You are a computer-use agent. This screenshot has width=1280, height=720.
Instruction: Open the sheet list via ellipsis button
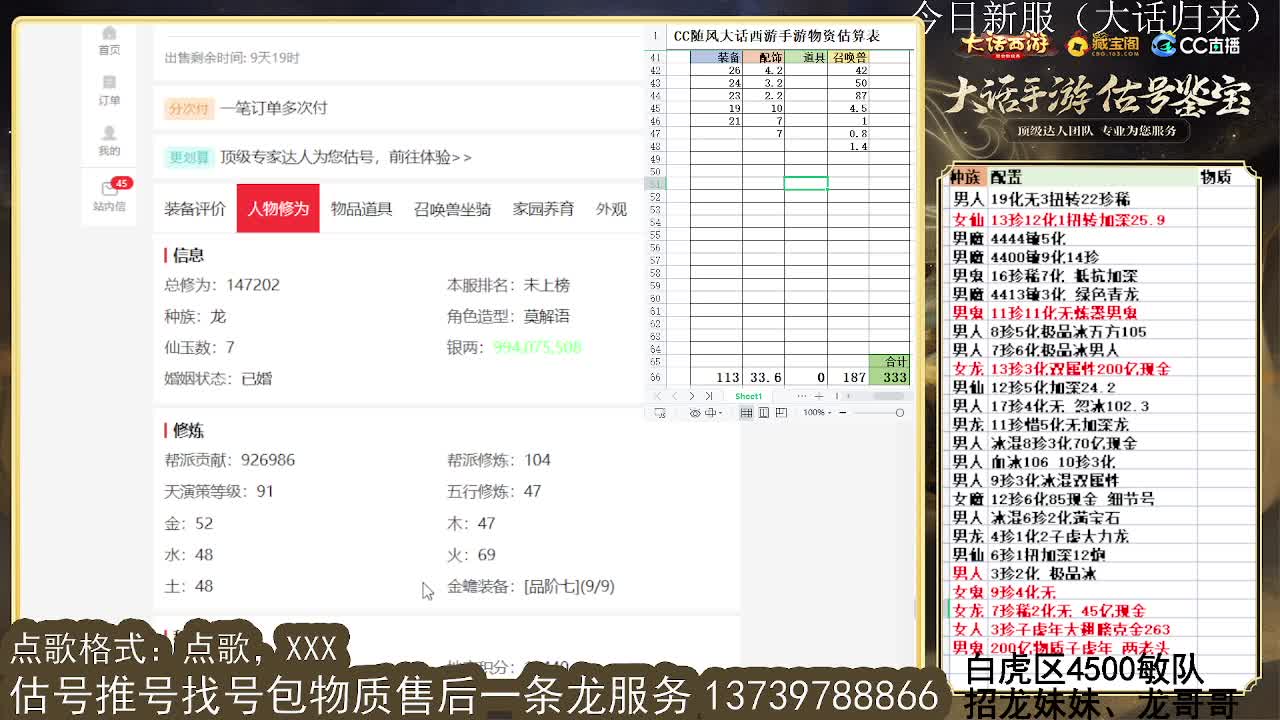pos(802,396)
